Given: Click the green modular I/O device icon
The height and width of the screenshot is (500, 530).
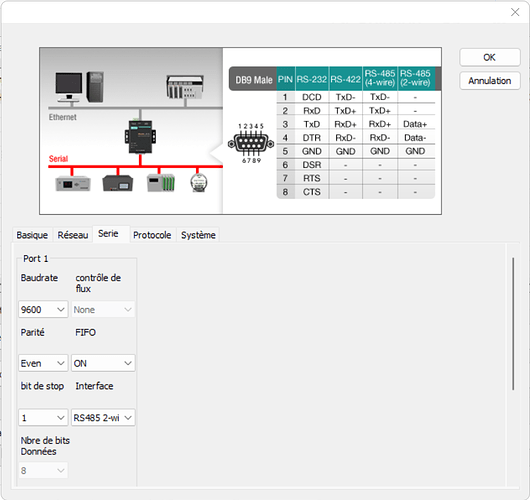Looking at the screenshot, I should (161, 183).
